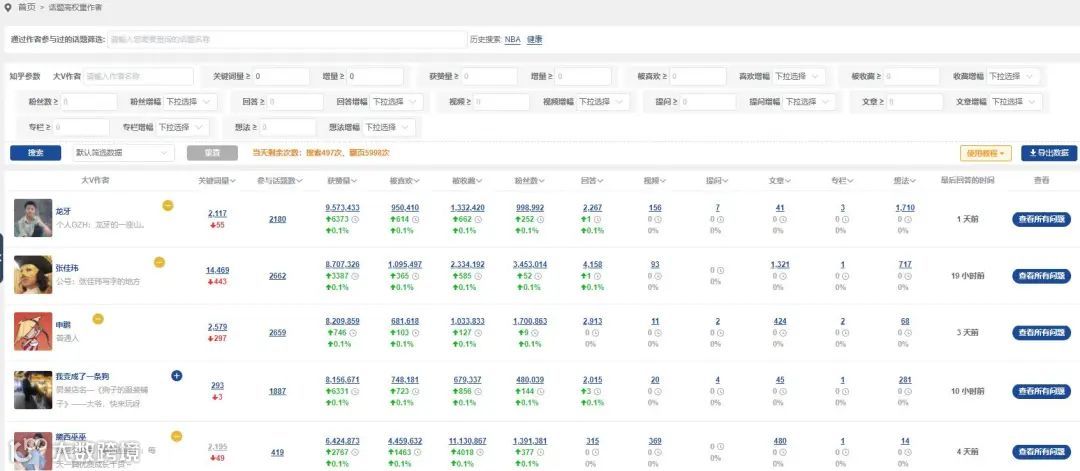Focus the 大V作者 name input field
Screen dimensions: 1080x471
coord(138,76)
